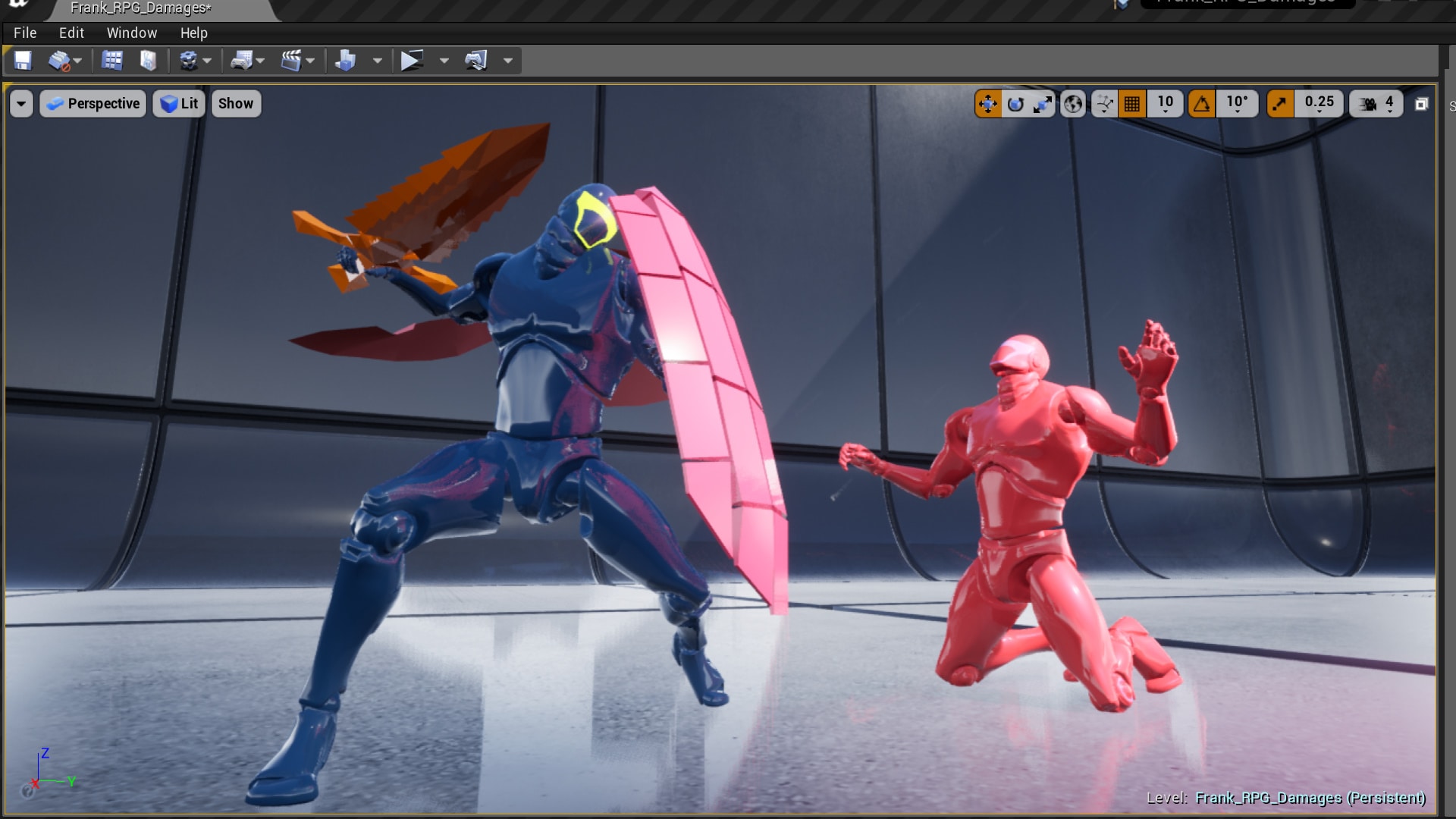Select the translate gizmo mode

tap(987, 104)
